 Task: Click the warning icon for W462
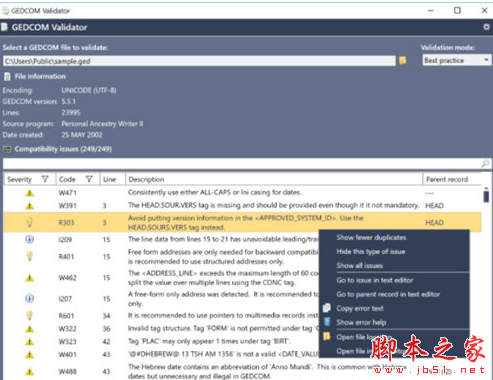click(x=29, y=278)
